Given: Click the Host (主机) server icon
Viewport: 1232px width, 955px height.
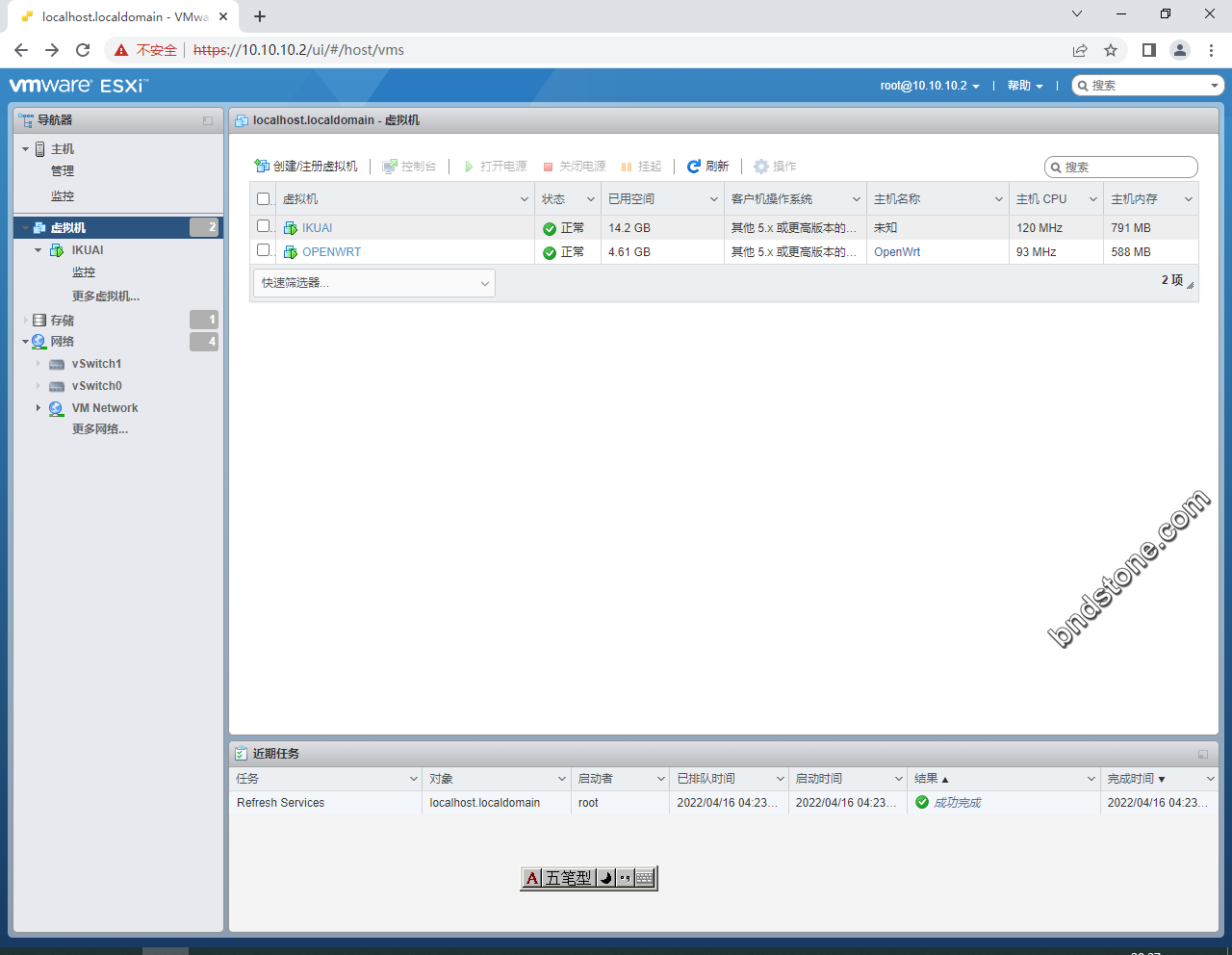Looking at the screenshot, I should (39, 149).
